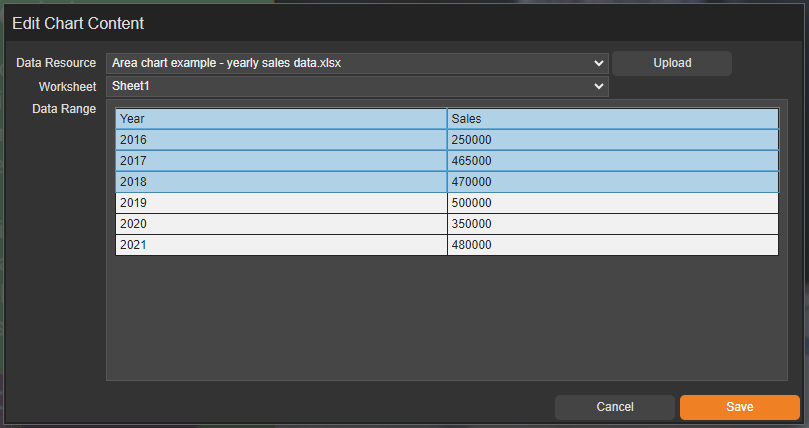Click the Upload button
Viewport: 809px width, 428px height.
tap(672, 63)
